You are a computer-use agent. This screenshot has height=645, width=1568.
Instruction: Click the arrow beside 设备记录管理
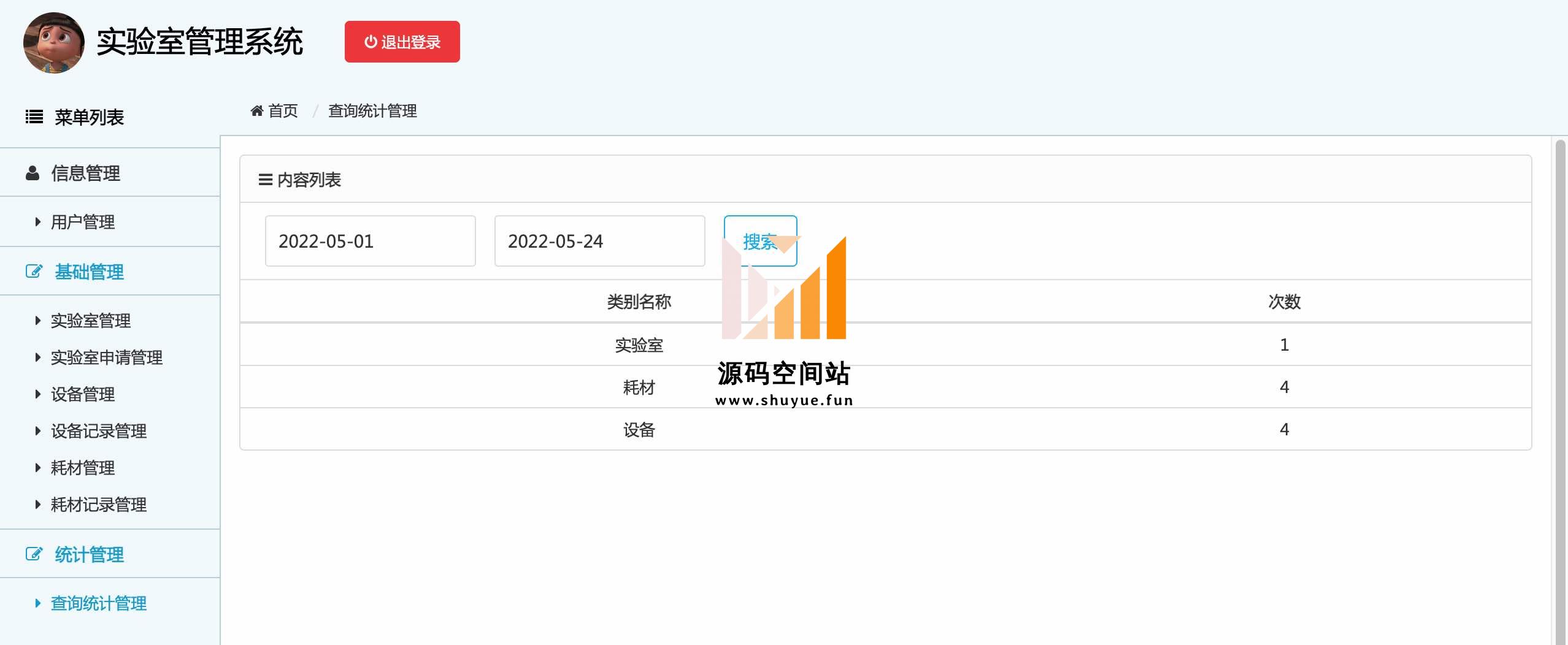38,431
